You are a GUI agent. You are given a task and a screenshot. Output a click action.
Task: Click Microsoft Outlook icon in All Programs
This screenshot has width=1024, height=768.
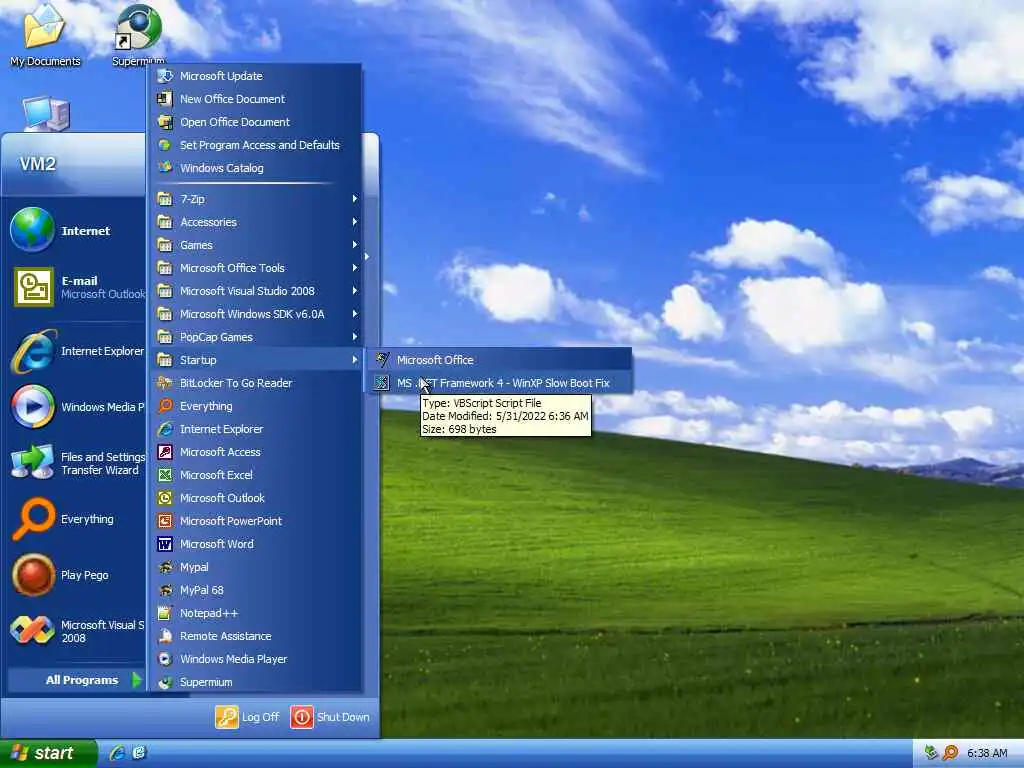click(165, 498)
